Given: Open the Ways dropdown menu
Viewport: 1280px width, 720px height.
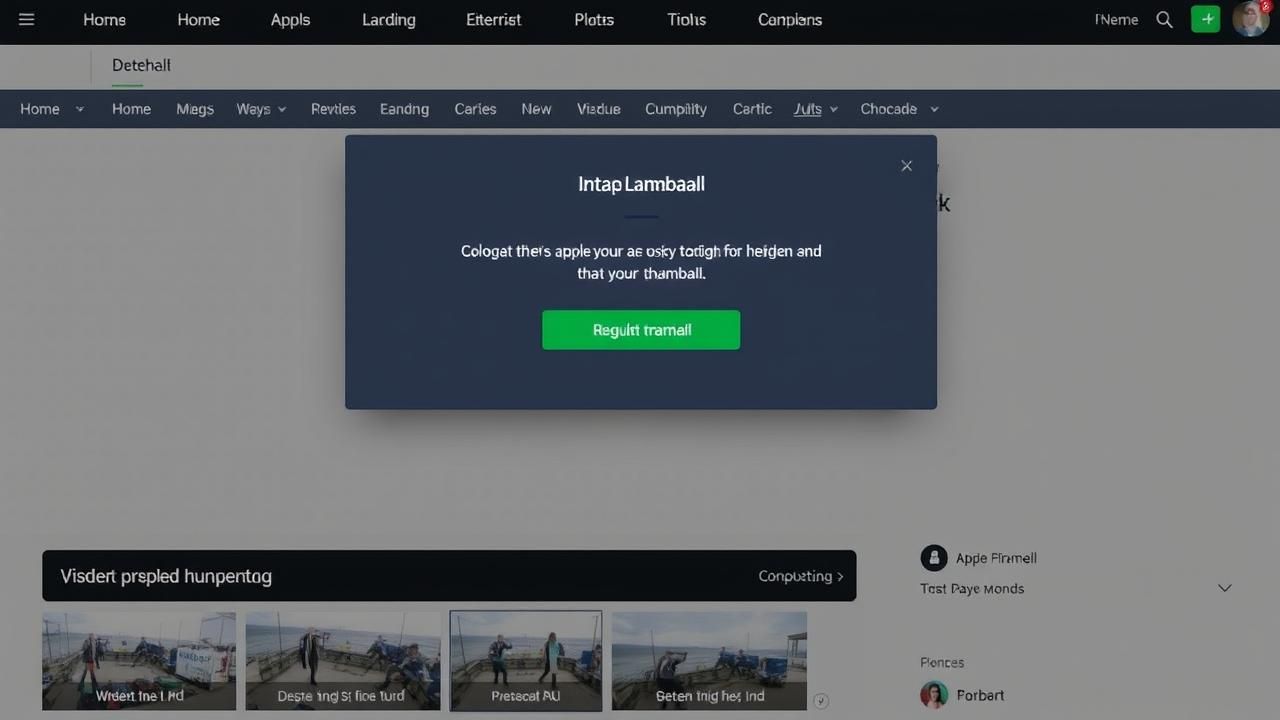Looking at the screenshot, I should [x=261, y=109].
